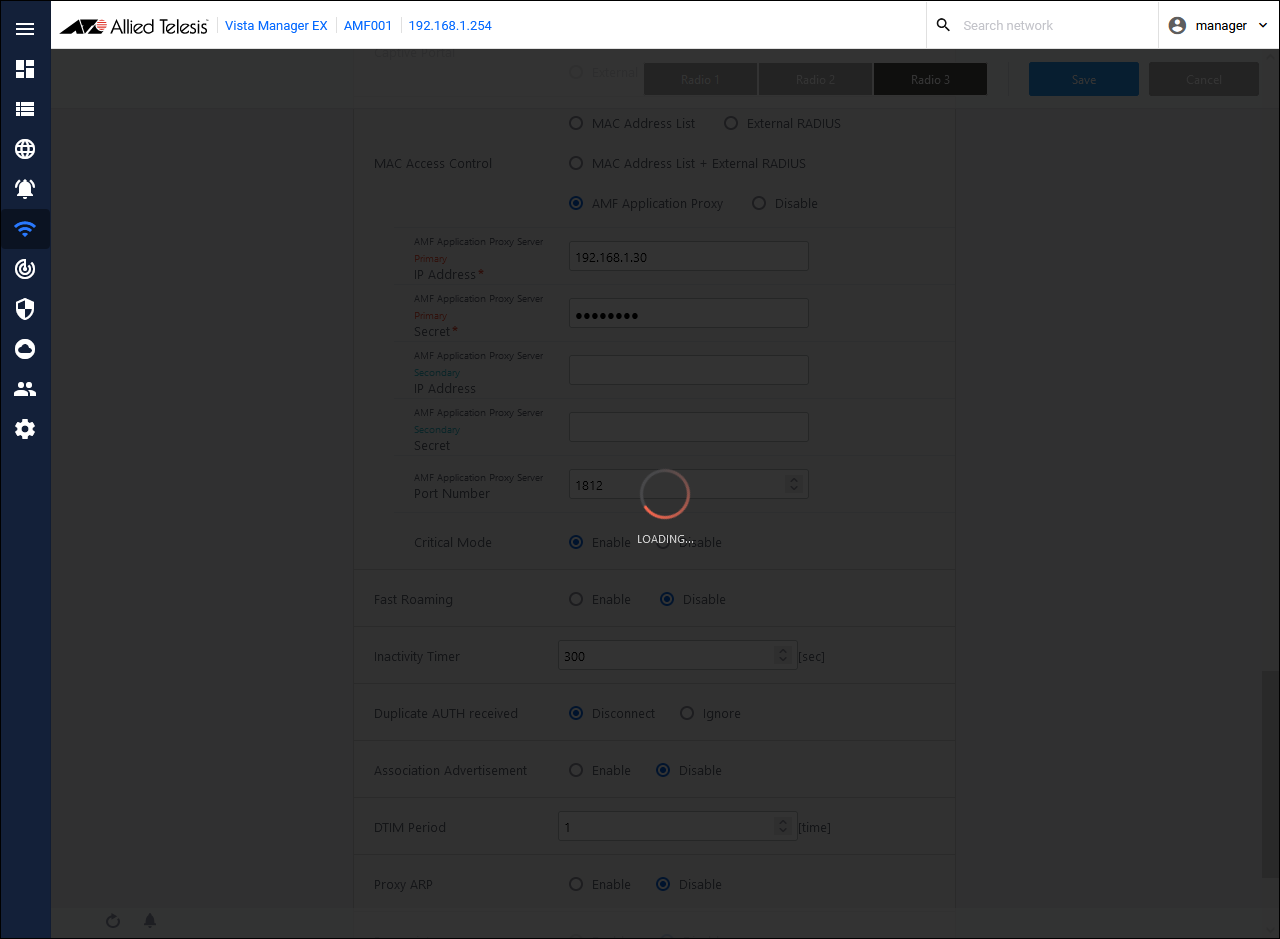Screen dimensions: 1280x939
Task: Select External RADIUS for MAC Access Control
Action: coord(731,124)
